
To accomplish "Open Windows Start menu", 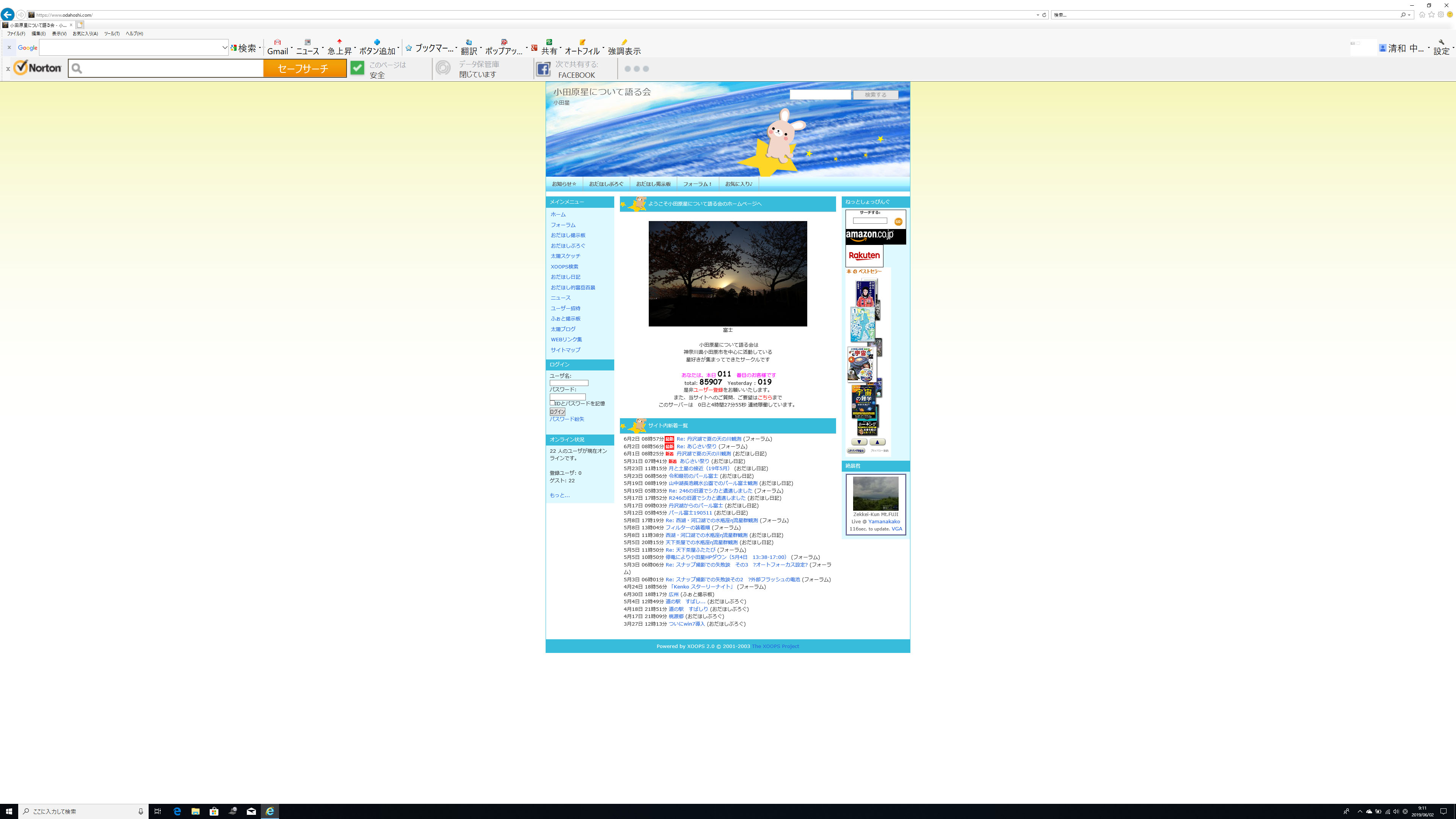I will tap(9, 811).
